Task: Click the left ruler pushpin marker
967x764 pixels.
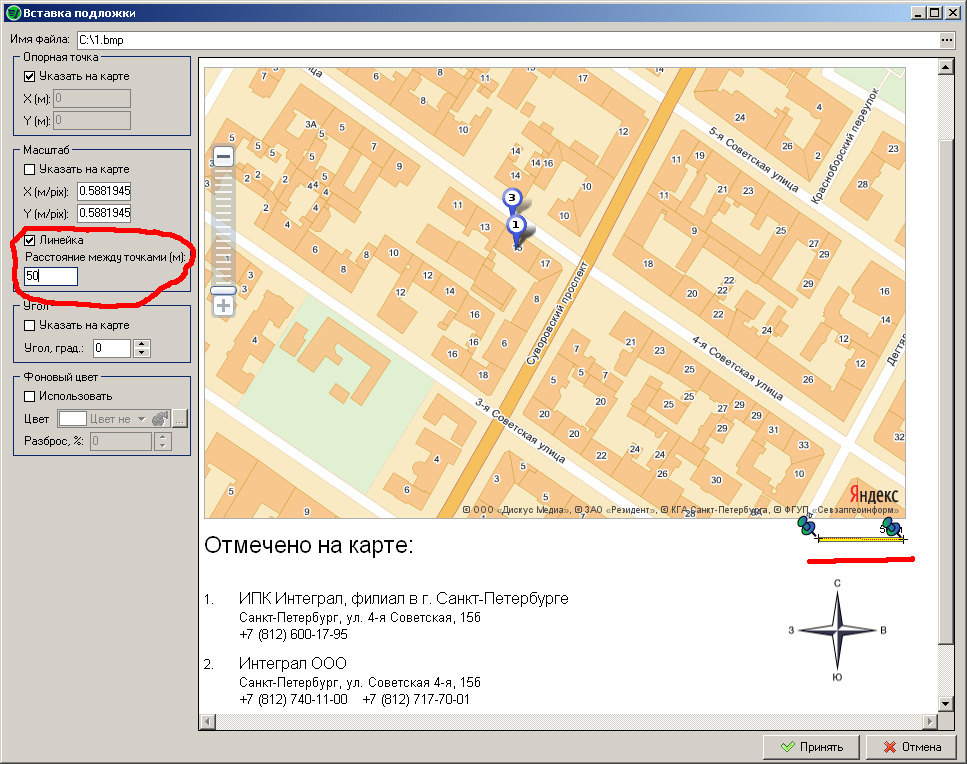Action: [x=806, y=526]
